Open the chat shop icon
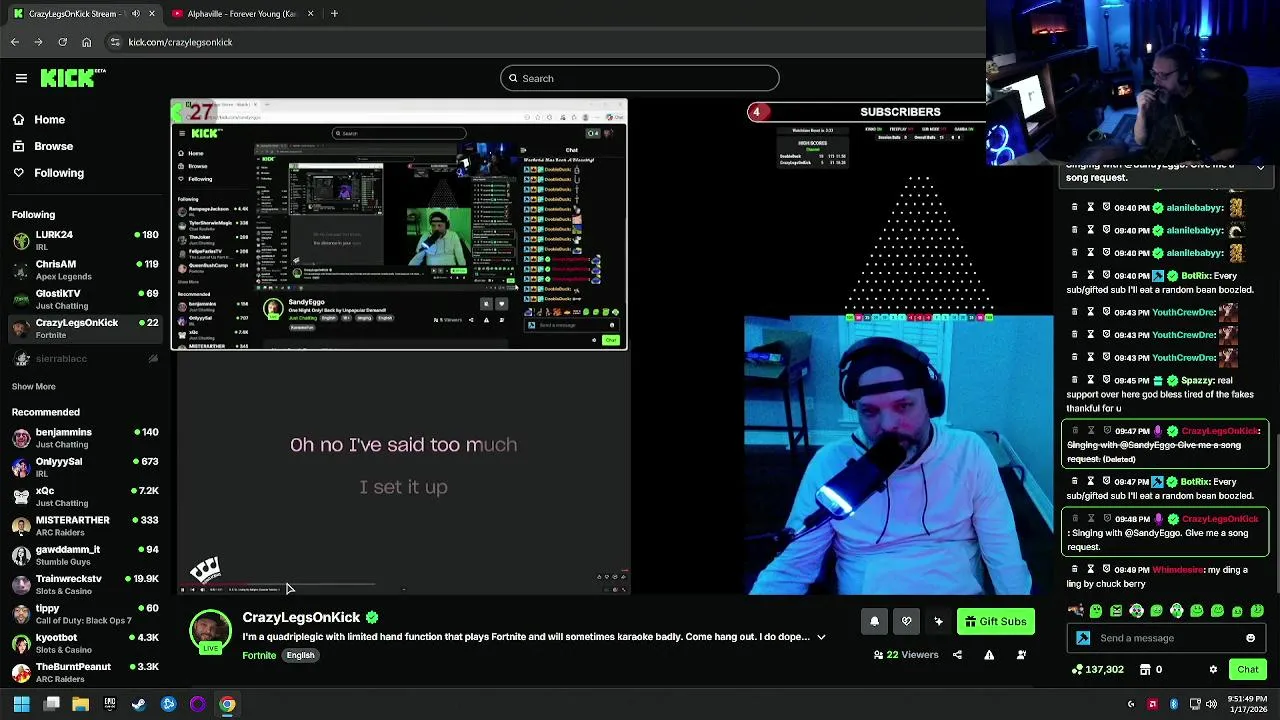1280x720 pixels. (1147, 669)
